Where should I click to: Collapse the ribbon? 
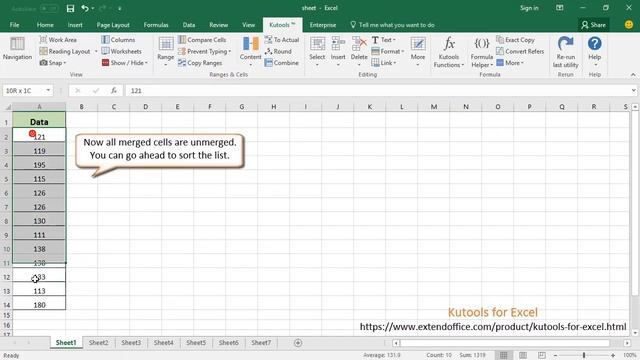click(x=633, y=75)
